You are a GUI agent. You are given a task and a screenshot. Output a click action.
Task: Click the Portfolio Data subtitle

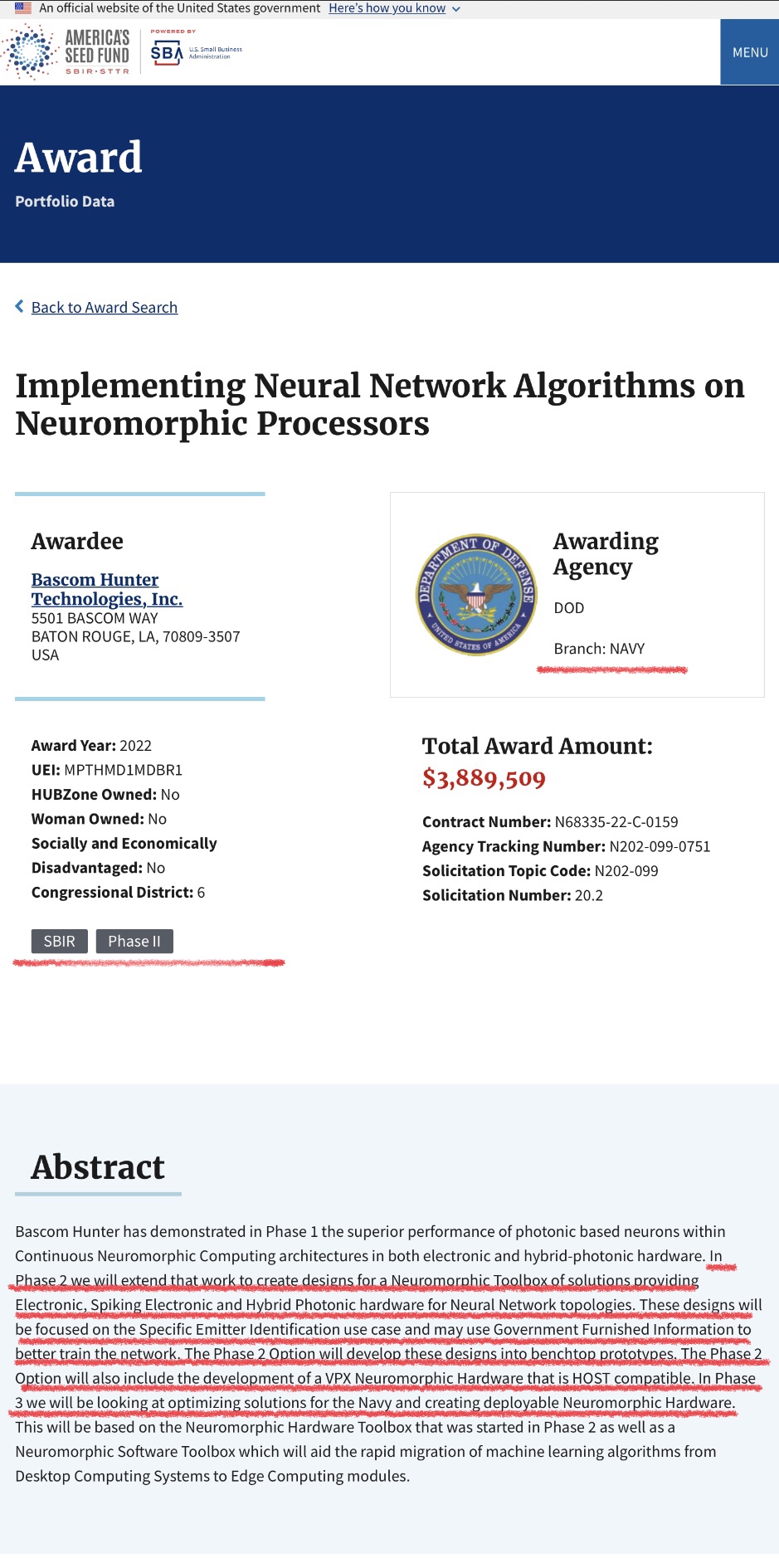click(65, 202)
